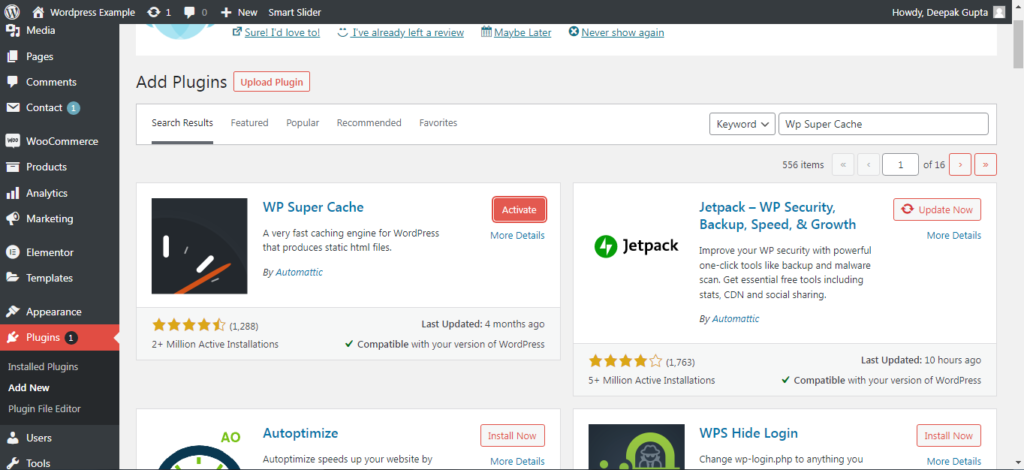This screenshot has height=470, width=1024.
Task: Open WooCommerce from the sidebar
Action: point(61,141)
